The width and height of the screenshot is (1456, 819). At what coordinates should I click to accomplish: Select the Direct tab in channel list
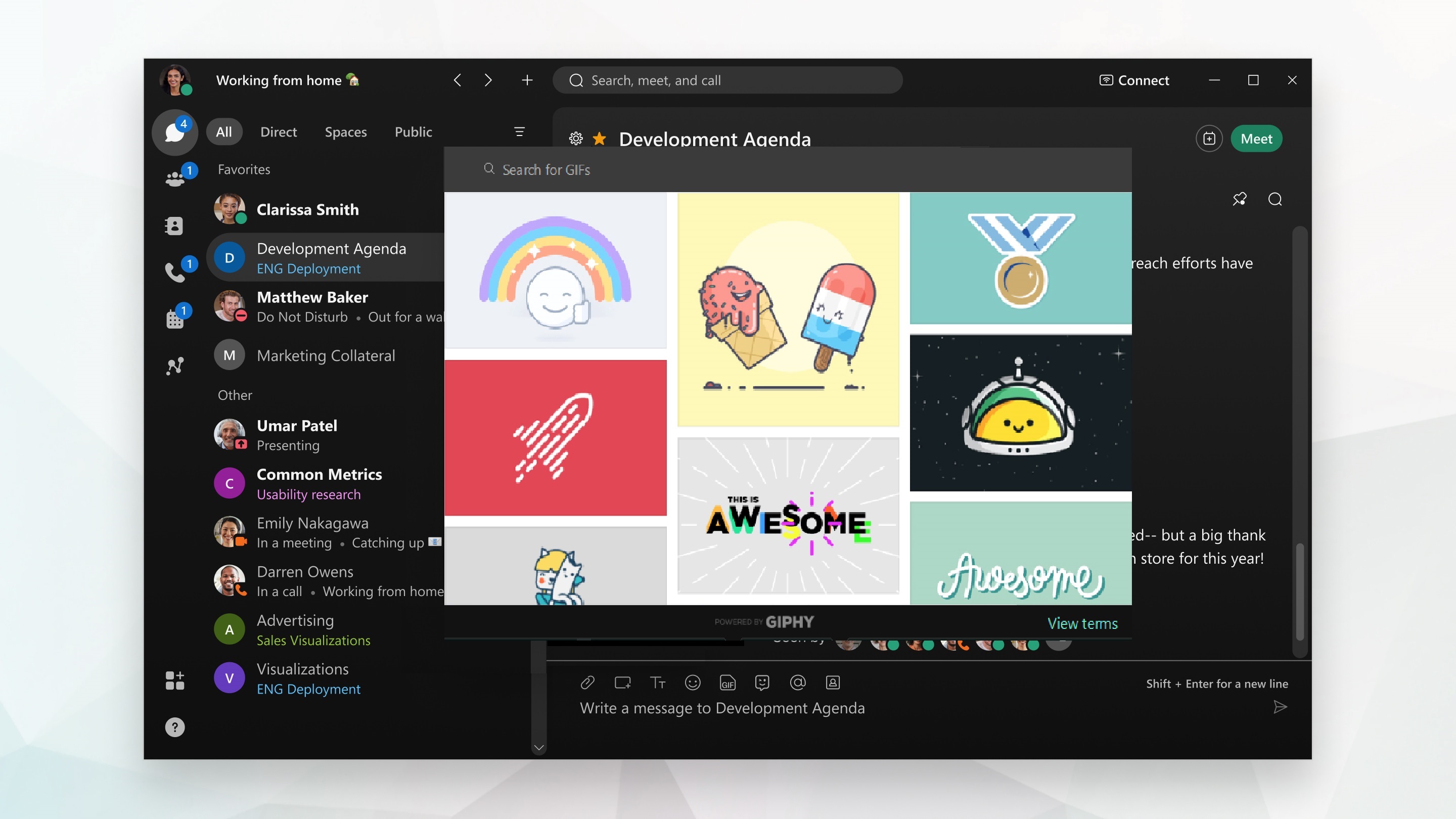point(278,131)
